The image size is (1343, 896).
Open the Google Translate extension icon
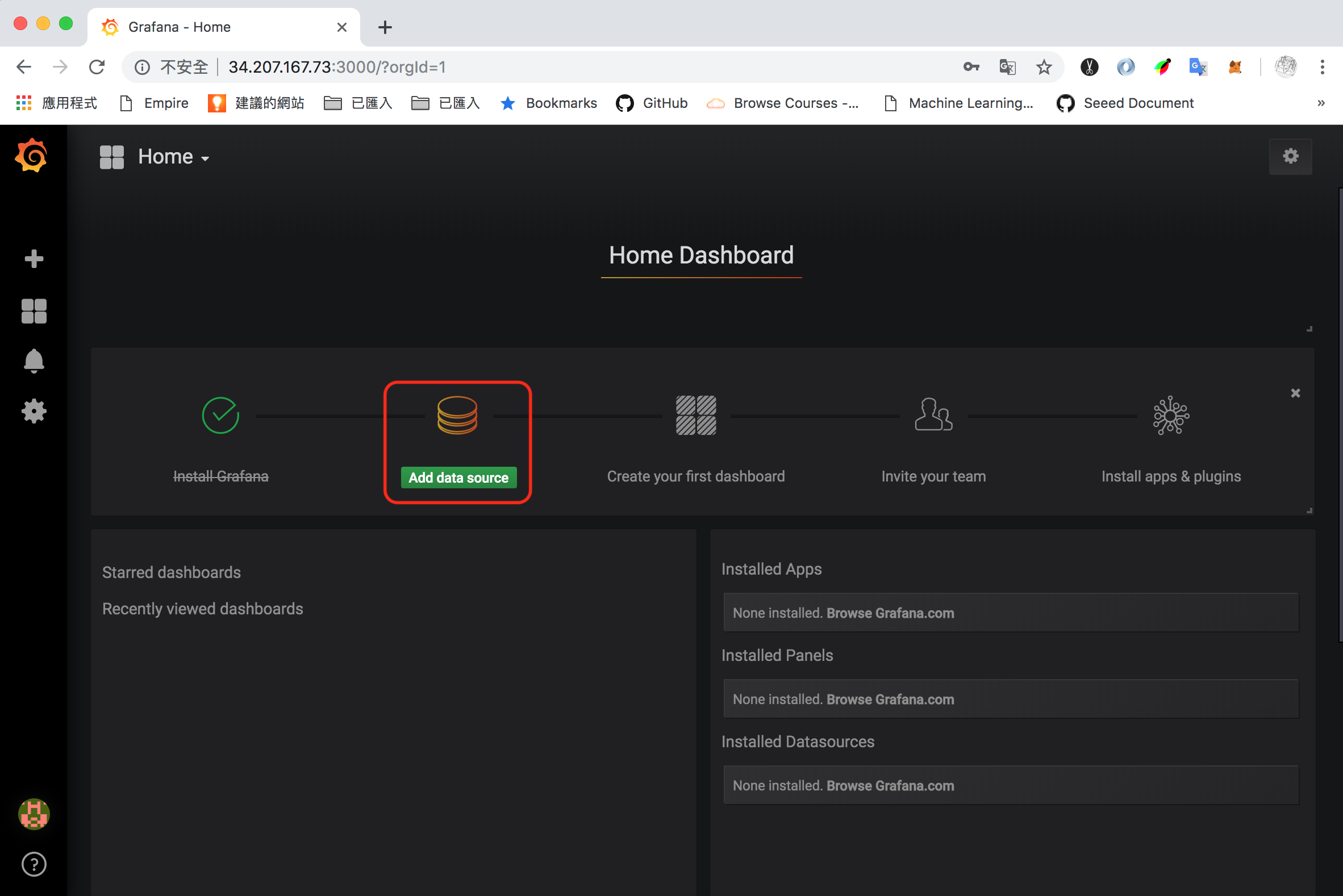[x=1198, y=67]
